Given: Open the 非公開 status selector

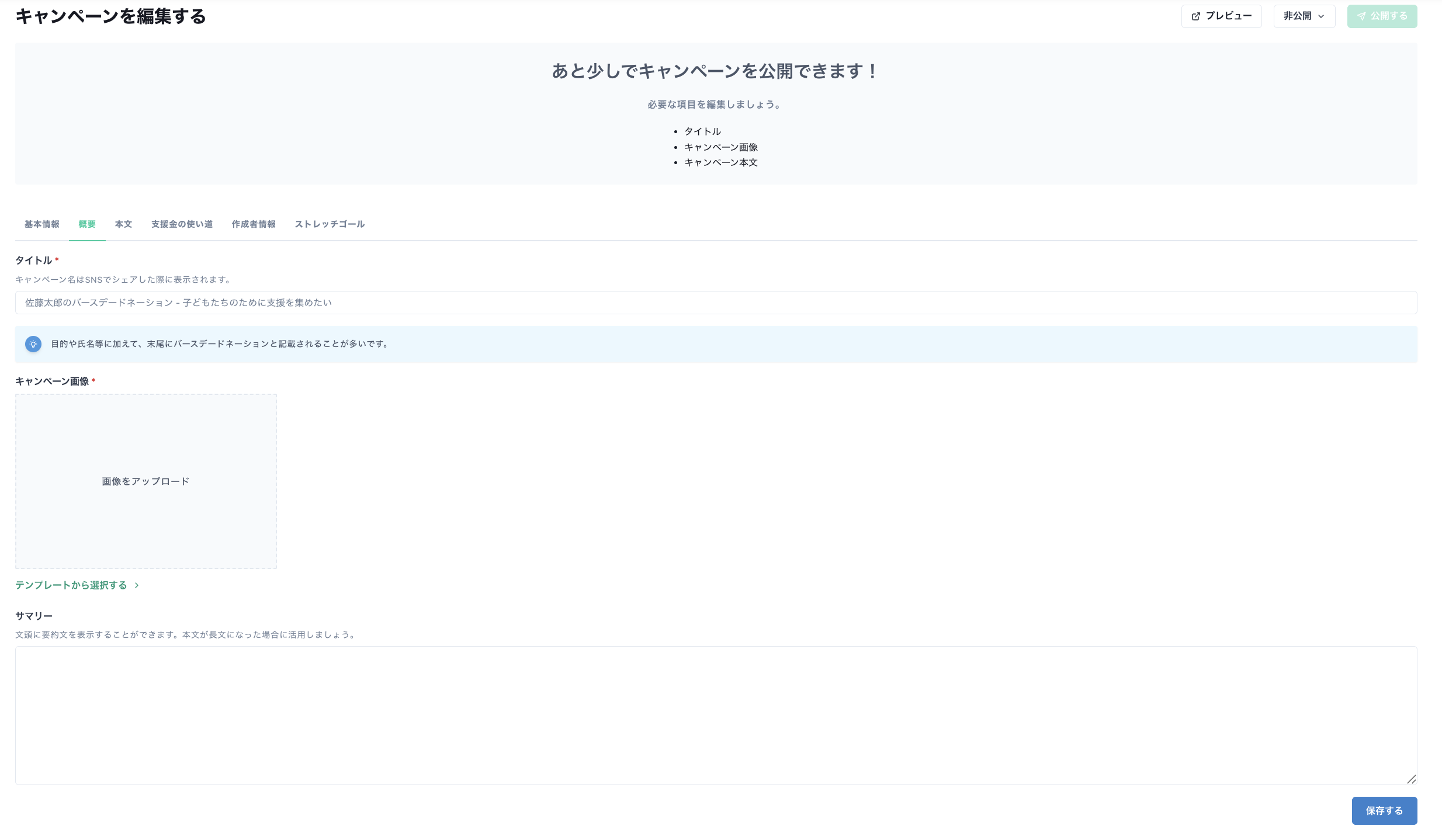Looking at the screenshot, I should [1304, 16].
